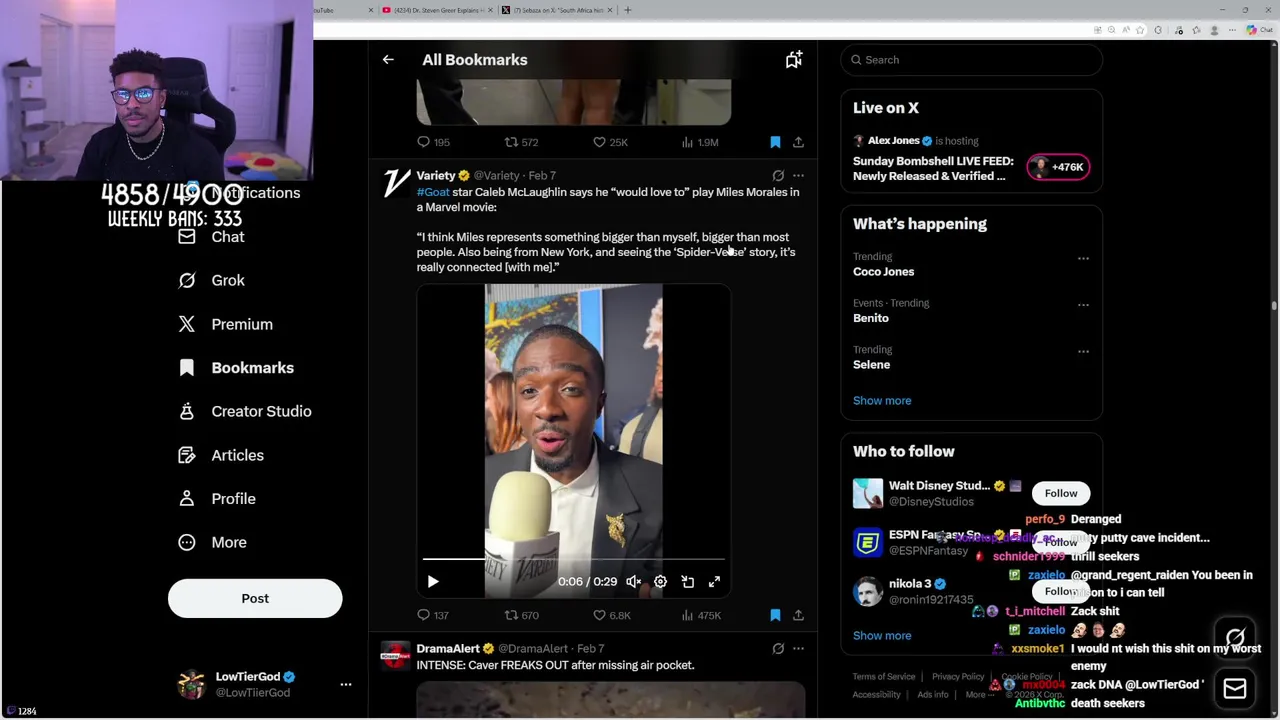Repost the top post (572)

point(521,142)
